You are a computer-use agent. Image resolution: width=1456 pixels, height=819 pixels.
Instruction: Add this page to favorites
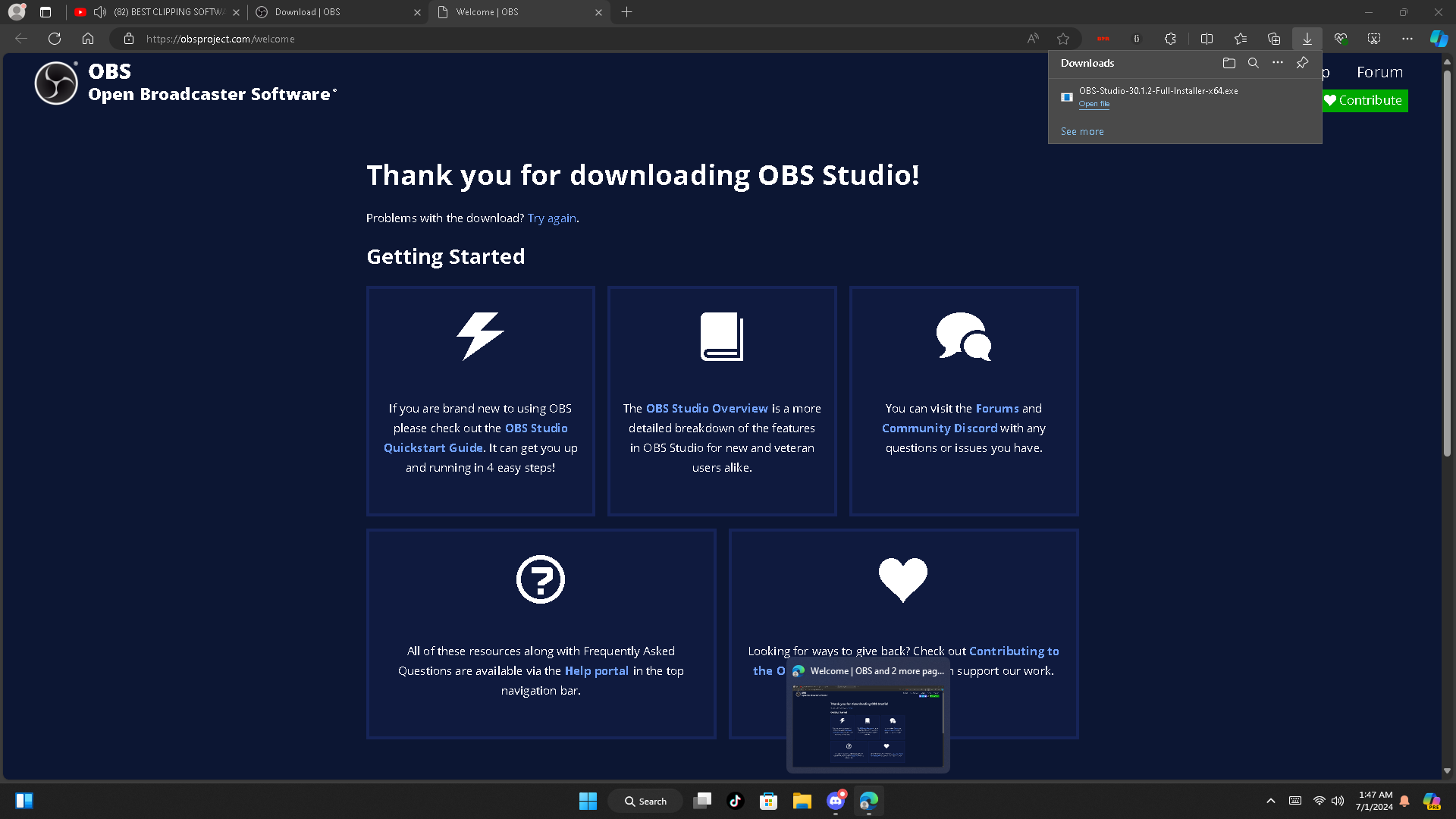click(x=1063, y=39)
